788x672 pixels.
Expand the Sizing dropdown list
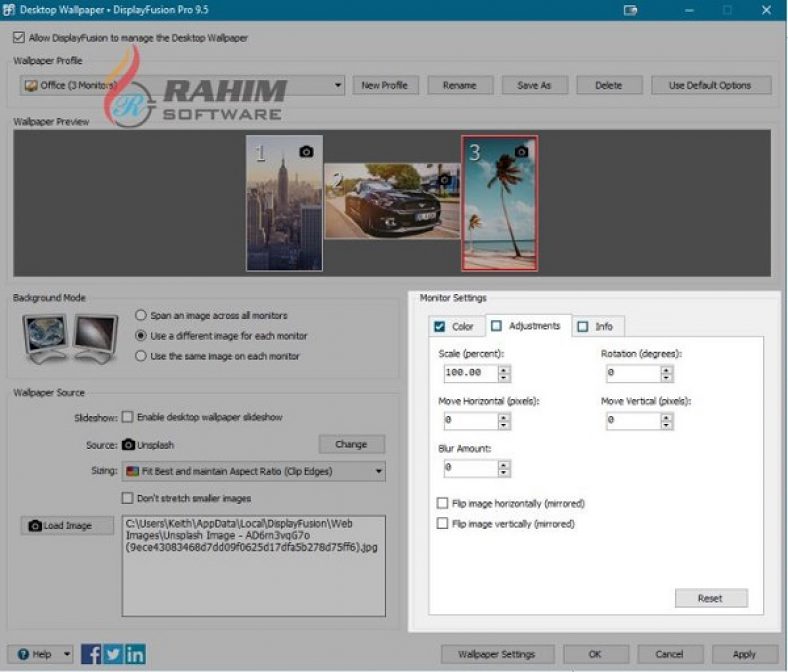tap(379, 471)
